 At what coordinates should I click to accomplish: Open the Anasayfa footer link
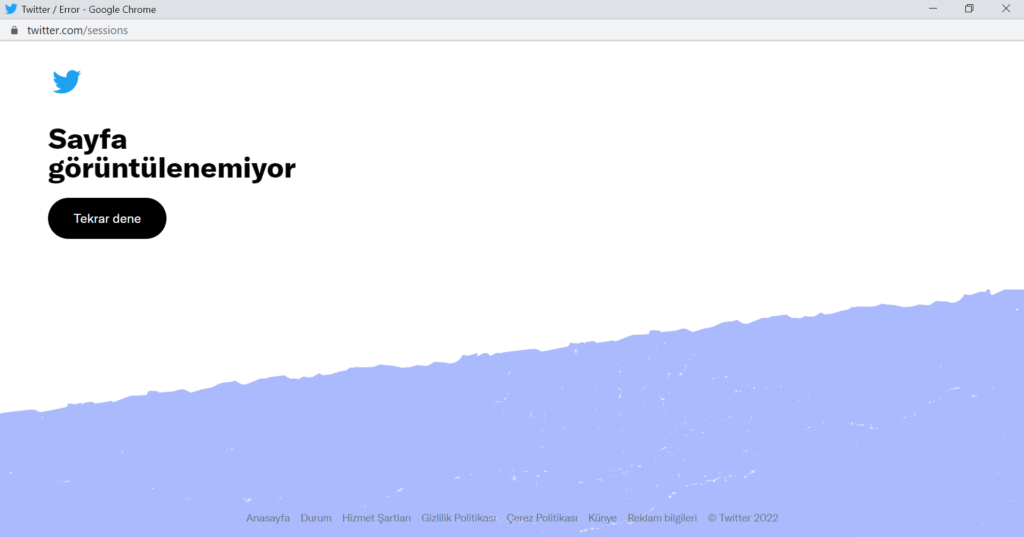268,518
